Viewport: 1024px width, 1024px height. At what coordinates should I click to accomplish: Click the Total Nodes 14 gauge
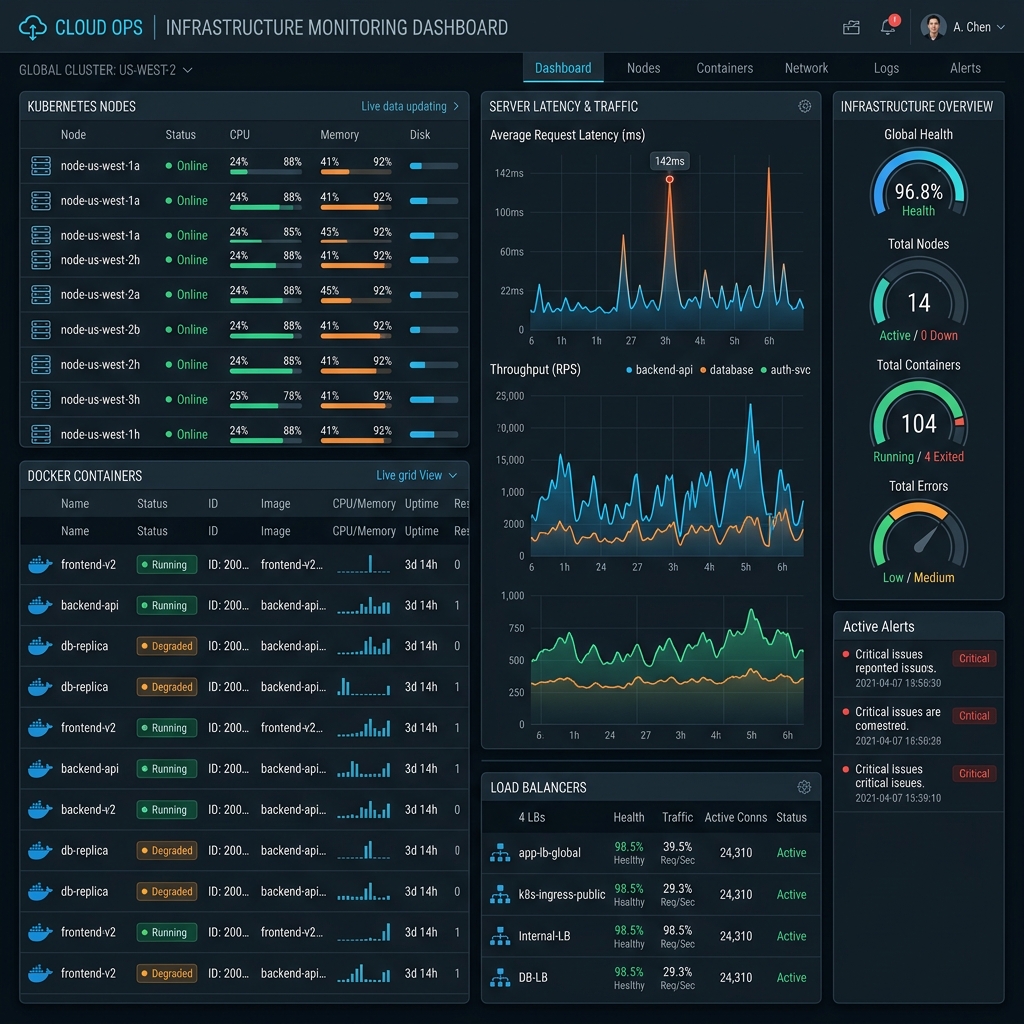[918, 293]
